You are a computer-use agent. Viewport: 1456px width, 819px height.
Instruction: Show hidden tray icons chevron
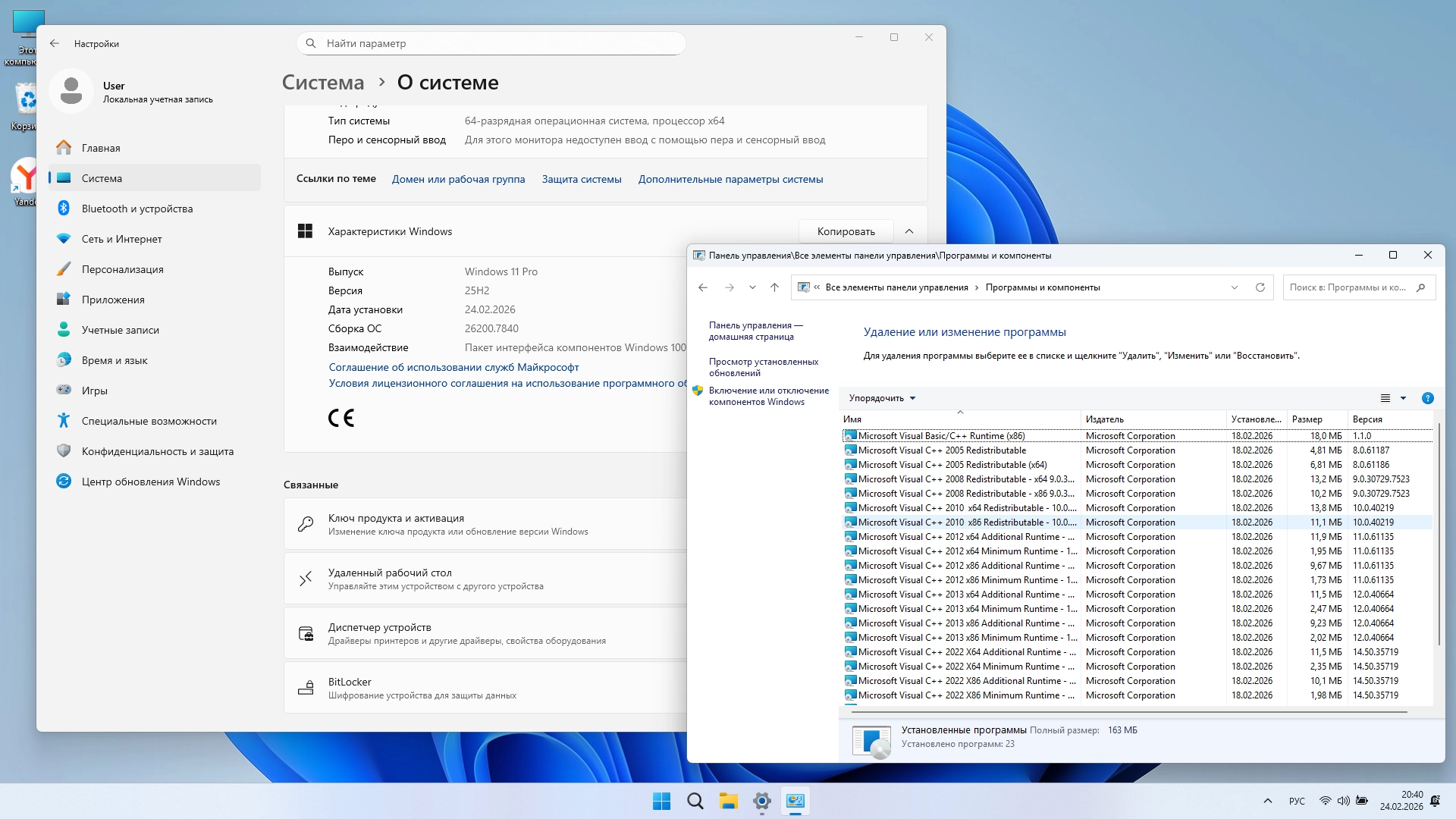point(1267,801)
